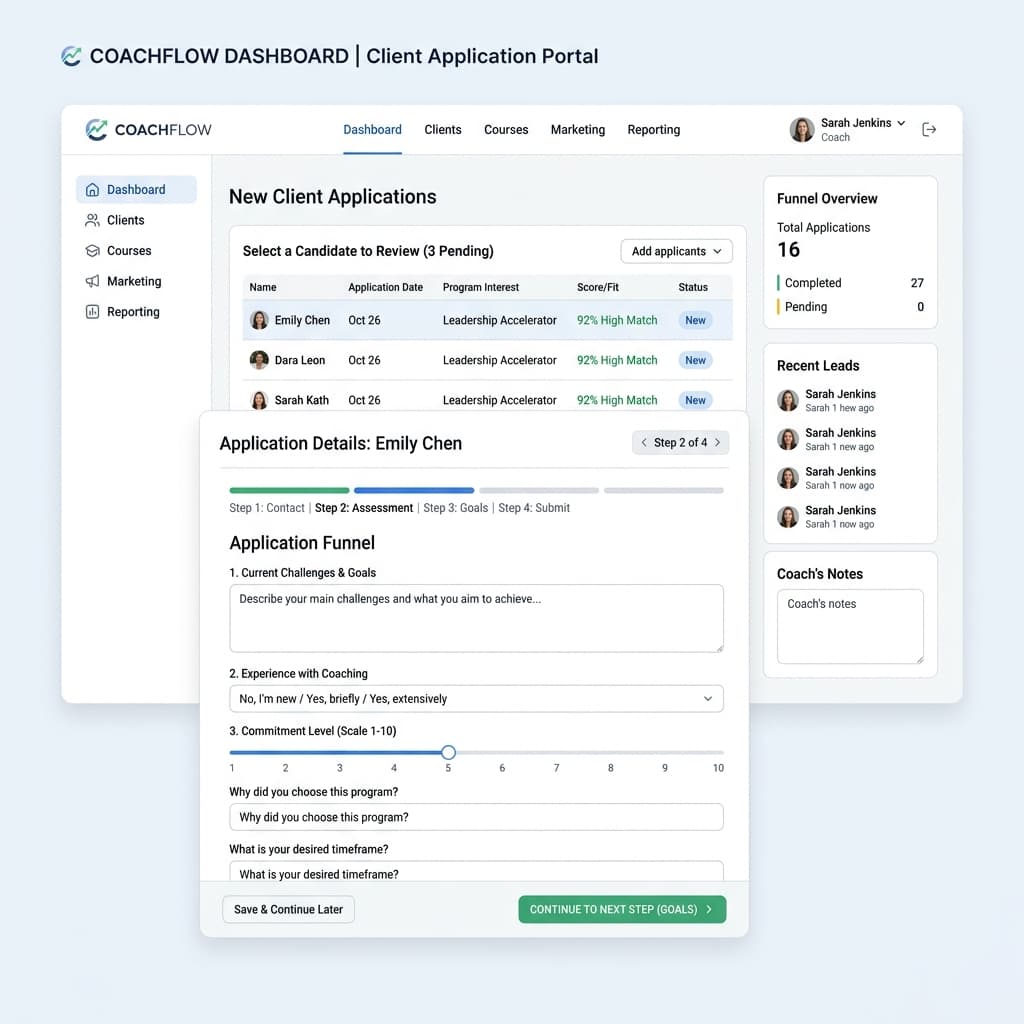Open Courses graduation cap icon in sidebar
Viewport: 1024px width, 1024px height.
(93, 251)
